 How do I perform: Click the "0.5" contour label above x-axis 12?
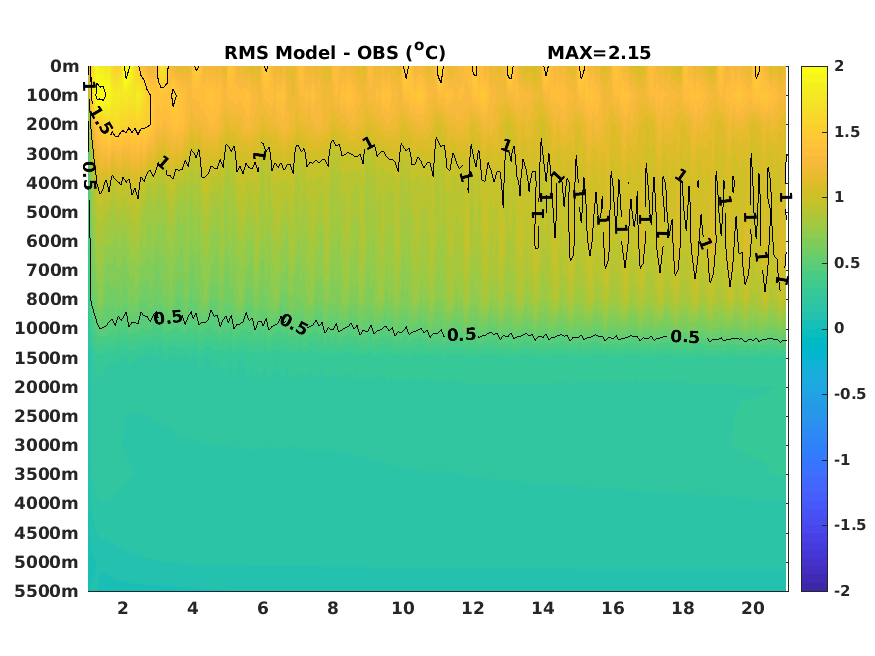click(461, 335)
